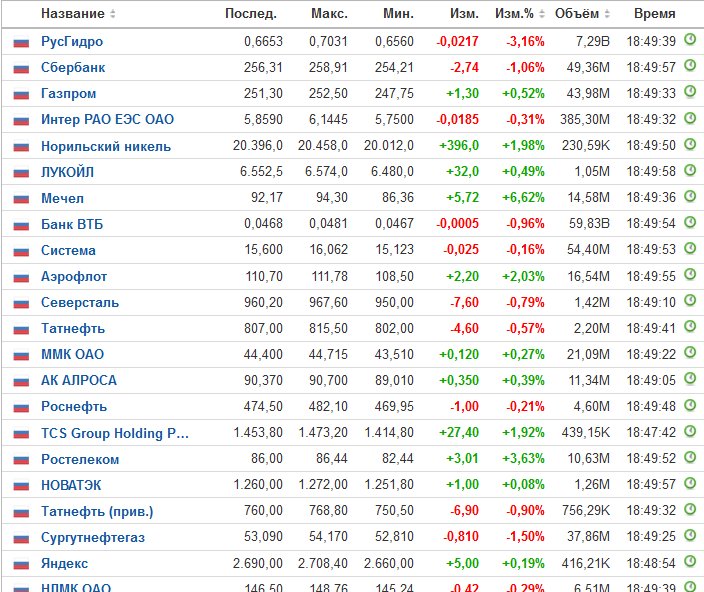The image size is (704, 592).
Task: Select Интер РАО volume 385,30M
Action: (x=585, y=119)
